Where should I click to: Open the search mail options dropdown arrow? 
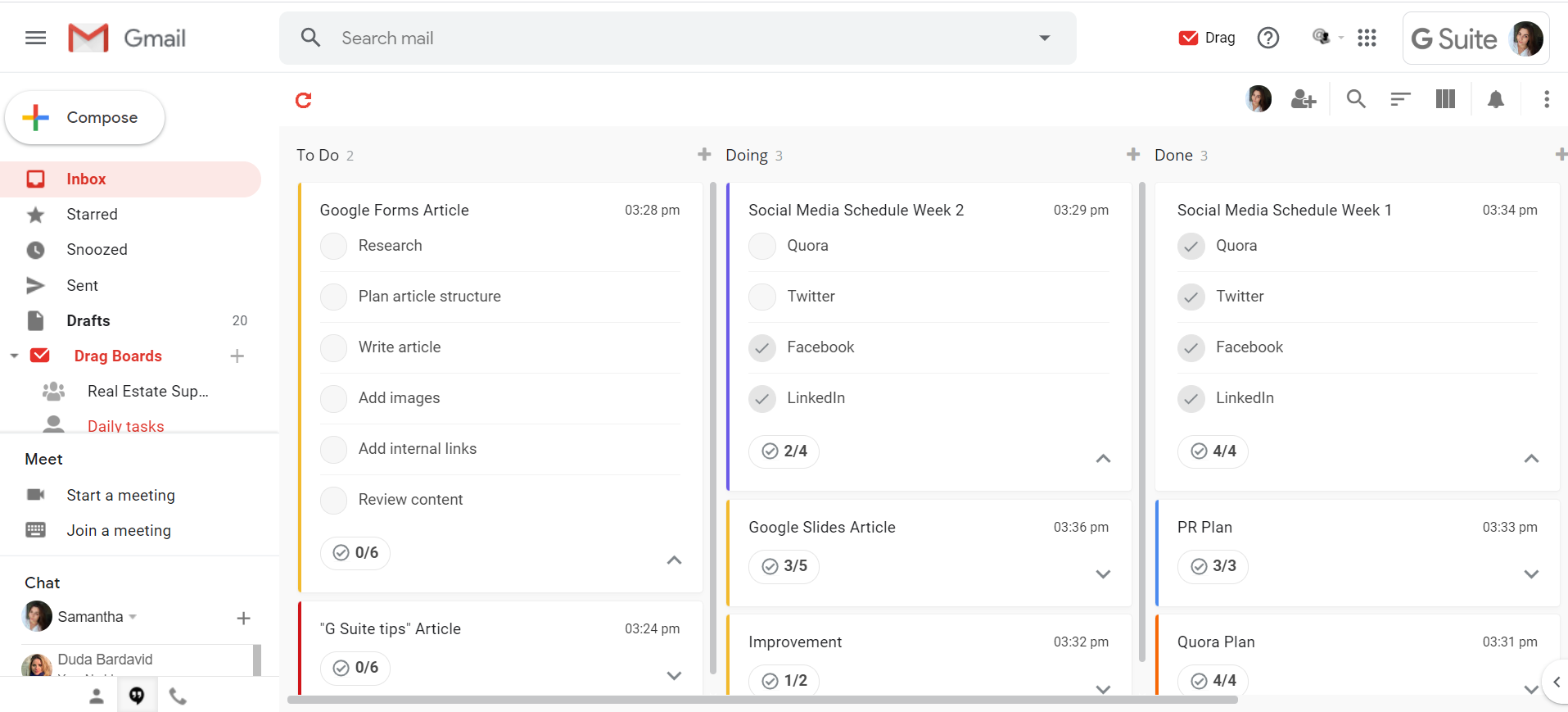click(1044, 38)
